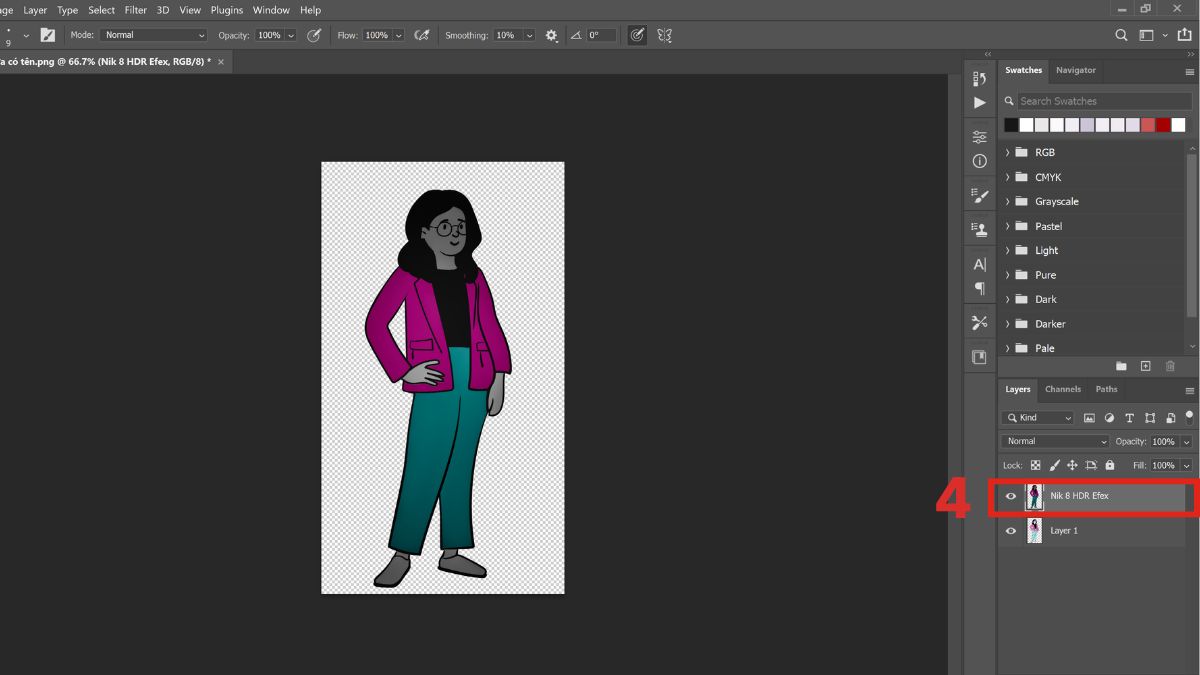This screenshot has height=675, width=1200.
Task: Open the Window menu
Action: point(271,10)
